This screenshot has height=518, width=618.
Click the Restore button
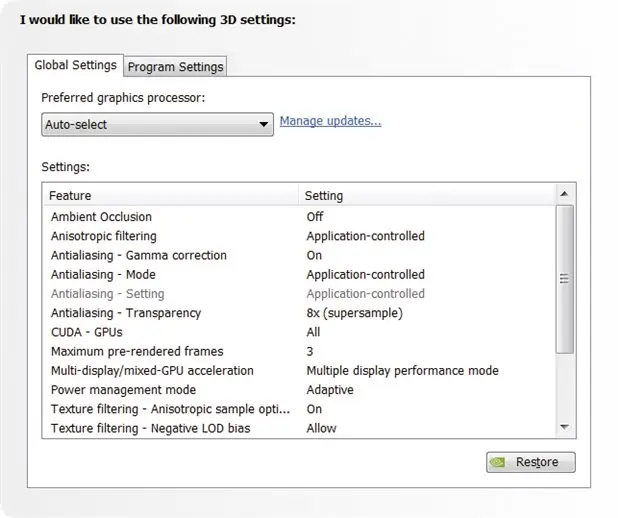(x=531, y=462)
